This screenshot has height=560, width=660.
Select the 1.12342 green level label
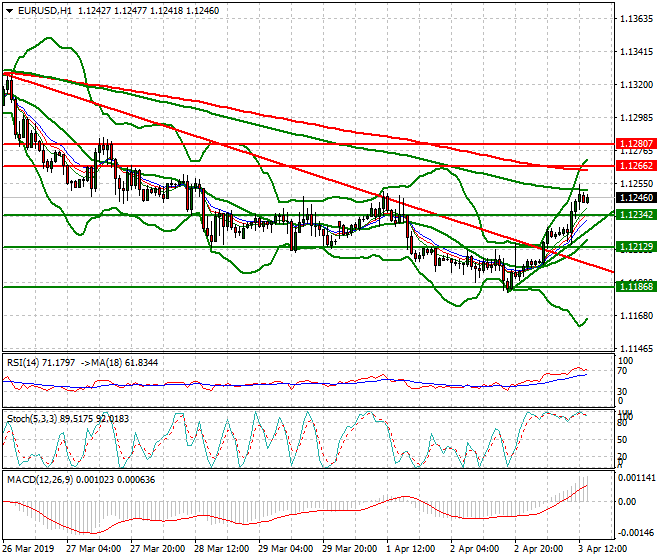[636, 215]
